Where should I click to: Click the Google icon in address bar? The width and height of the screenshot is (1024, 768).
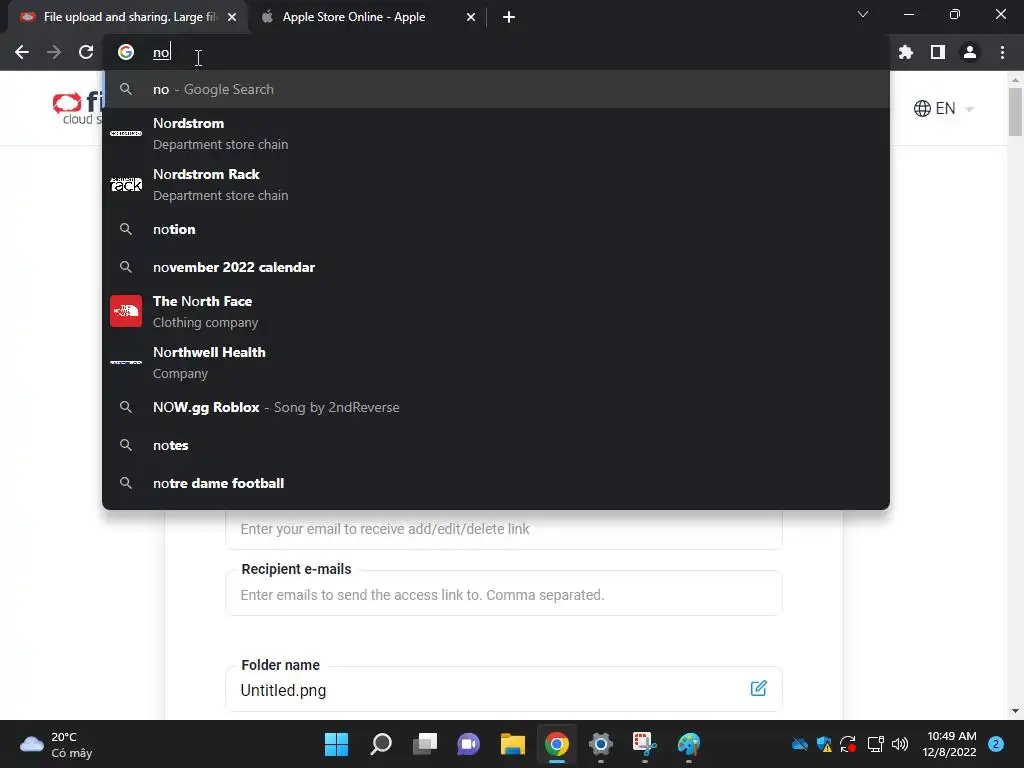tap(126, 52)
